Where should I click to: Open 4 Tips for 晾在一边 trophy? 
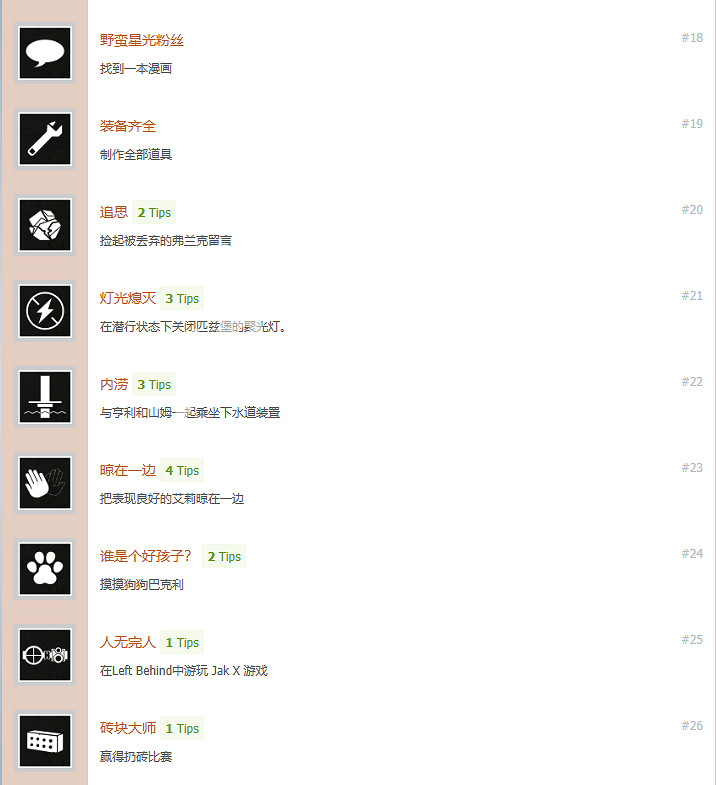coord(182,471)
